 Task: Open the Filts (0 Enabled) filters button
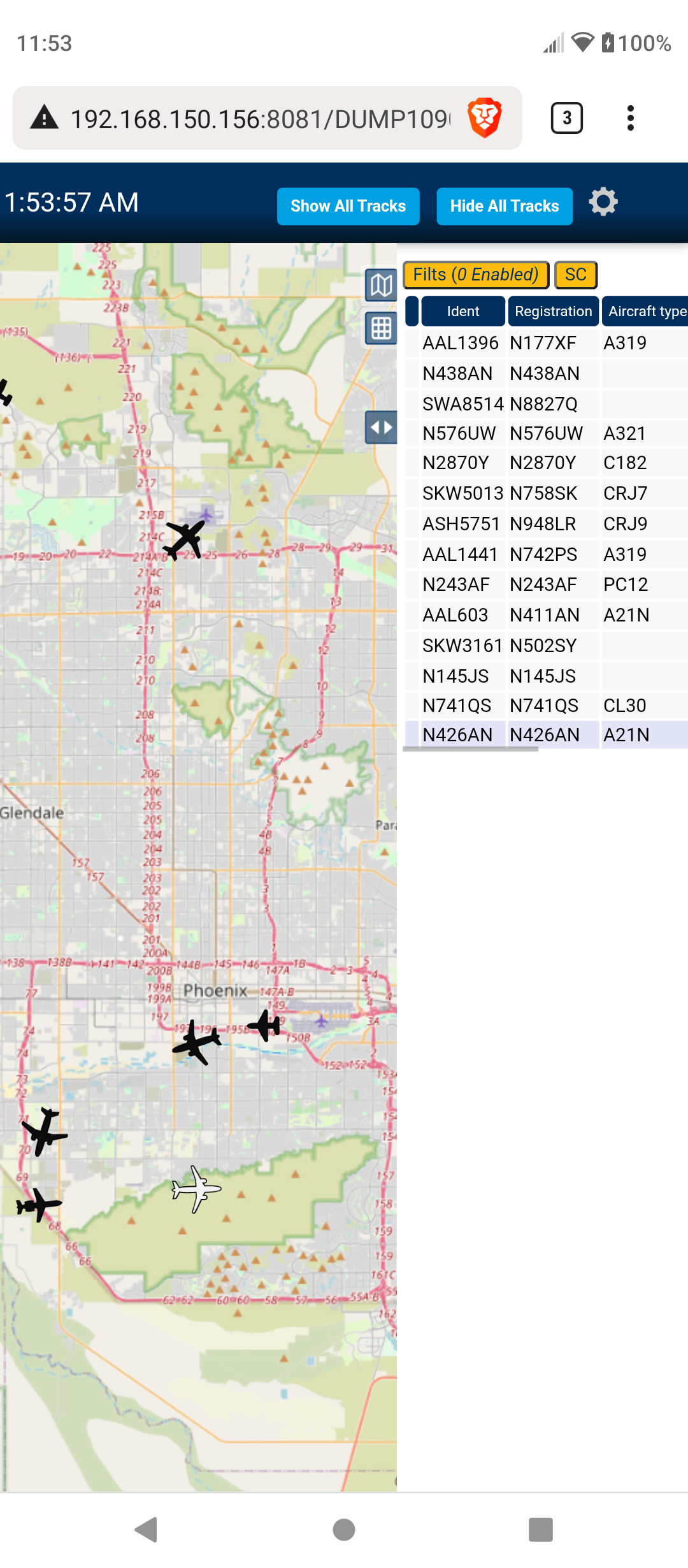[x=476, y=275]
